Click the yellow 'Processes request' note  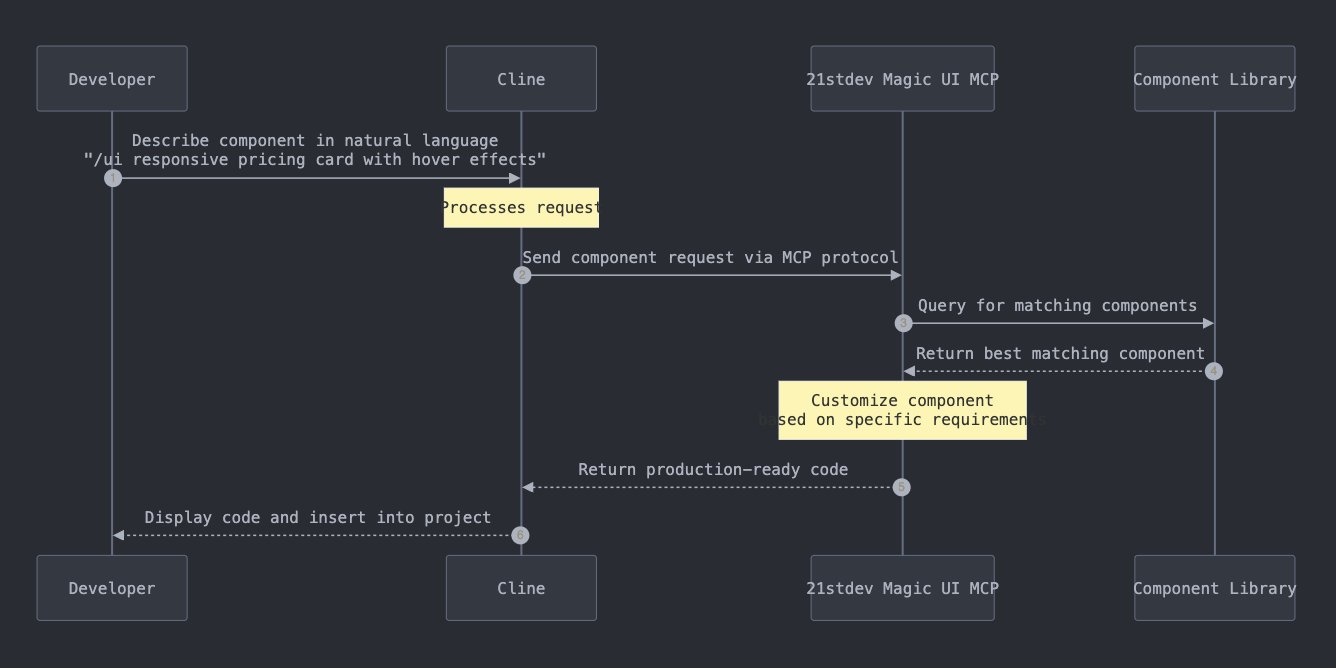point(521,208)
